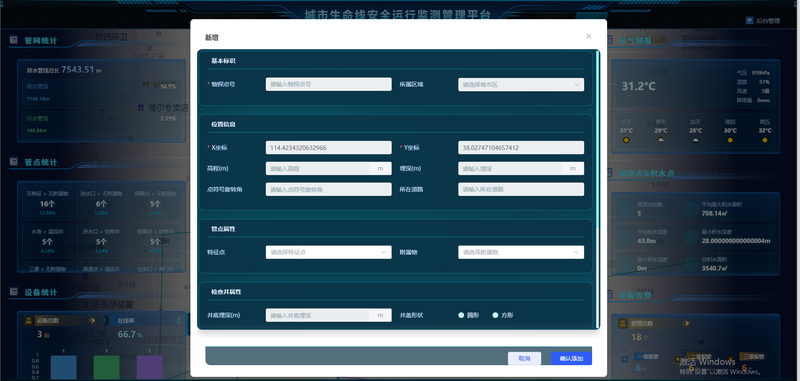Click the 一级报警 tag
This screenshot has height=381, width=800.
[x=645, y=357]
